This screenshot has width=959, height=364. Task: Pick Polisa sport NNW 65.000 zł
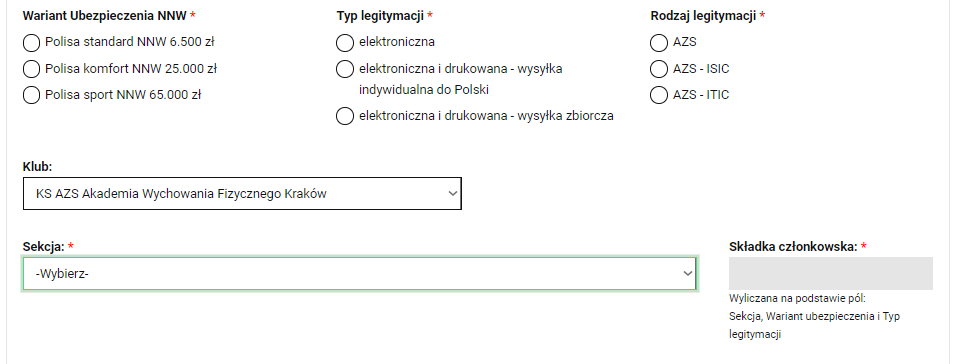(31, 95)
